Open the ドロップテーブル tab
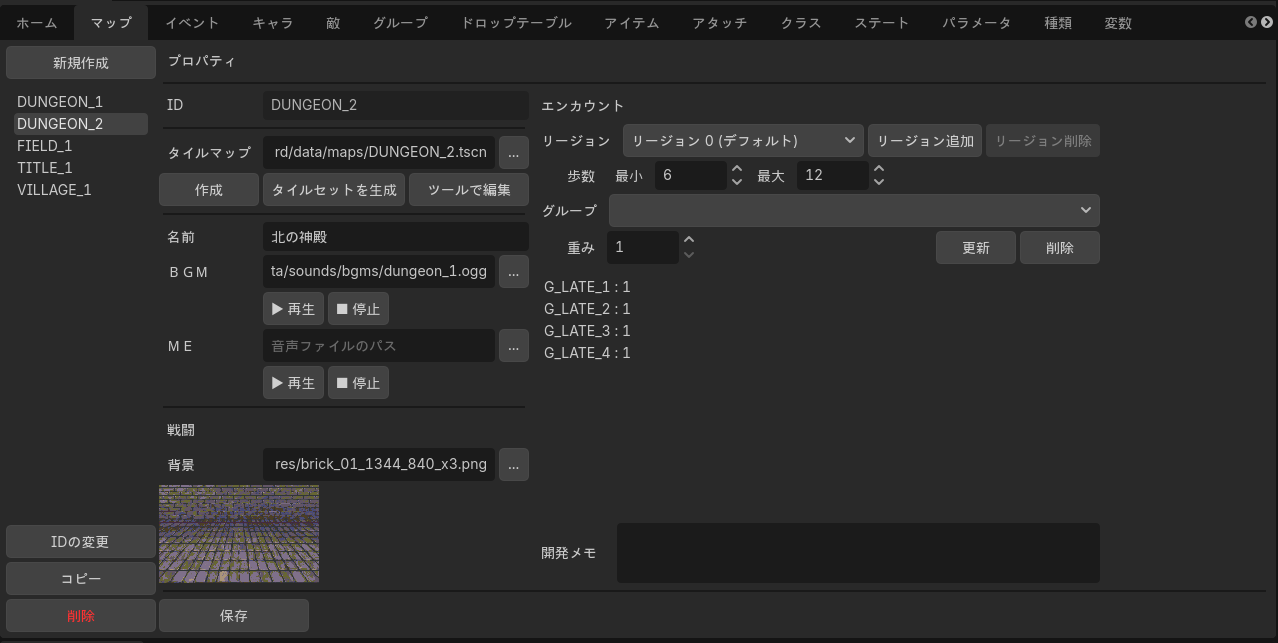This screenshot has width=1278, height=643. [x=516, y=23]
